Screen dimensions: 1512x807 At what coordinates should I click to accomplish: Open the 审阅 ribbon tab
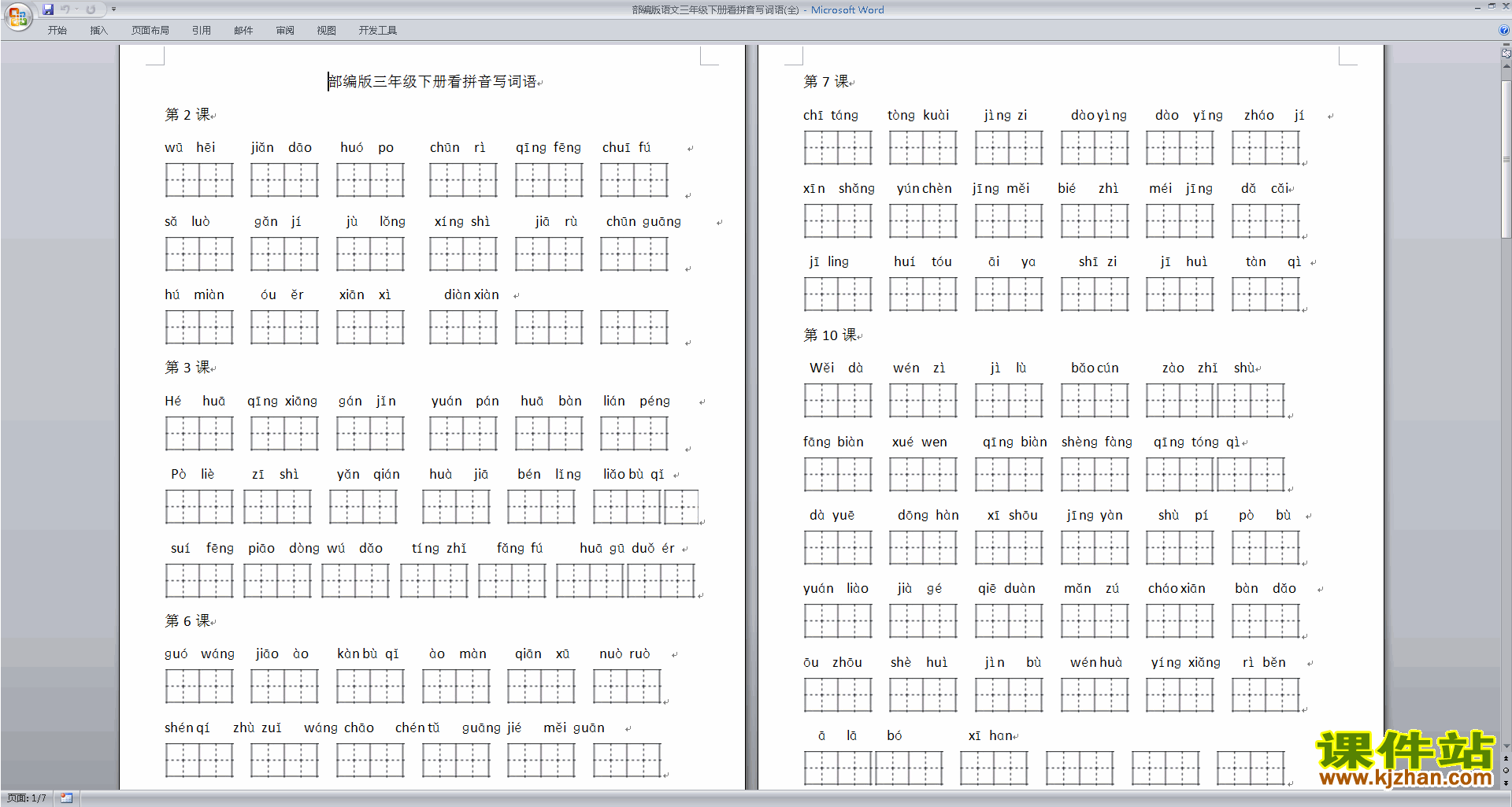[285, 31]
